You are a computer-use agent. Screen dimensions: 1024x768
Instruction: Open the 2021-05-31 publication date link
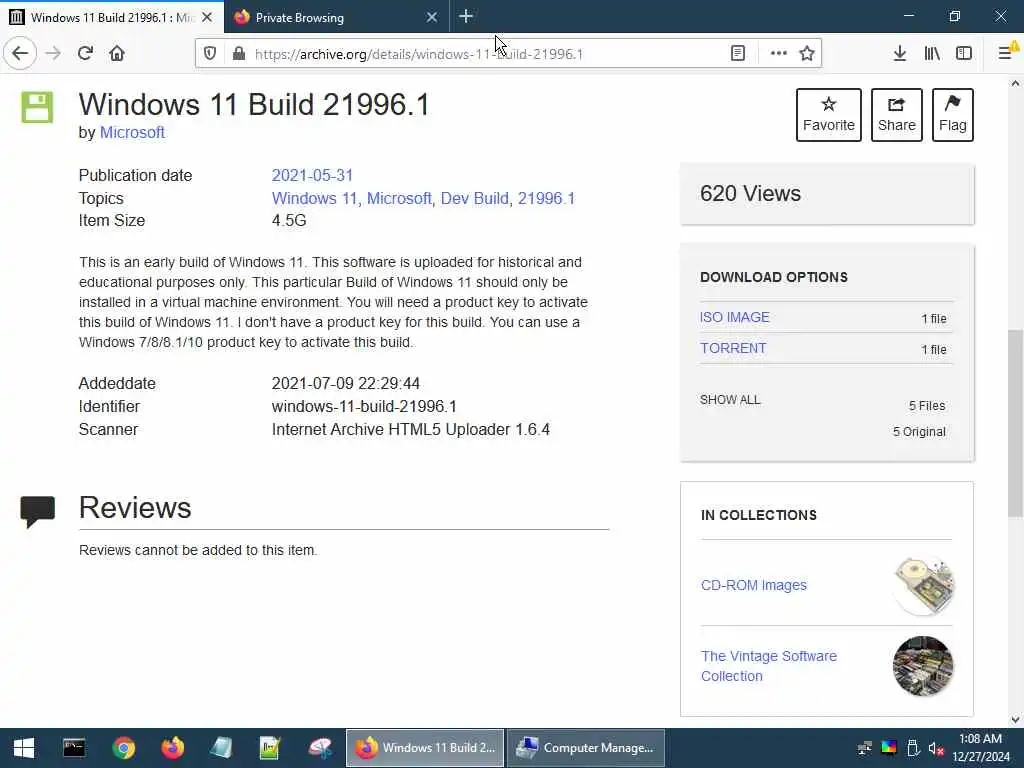(312, 176)
